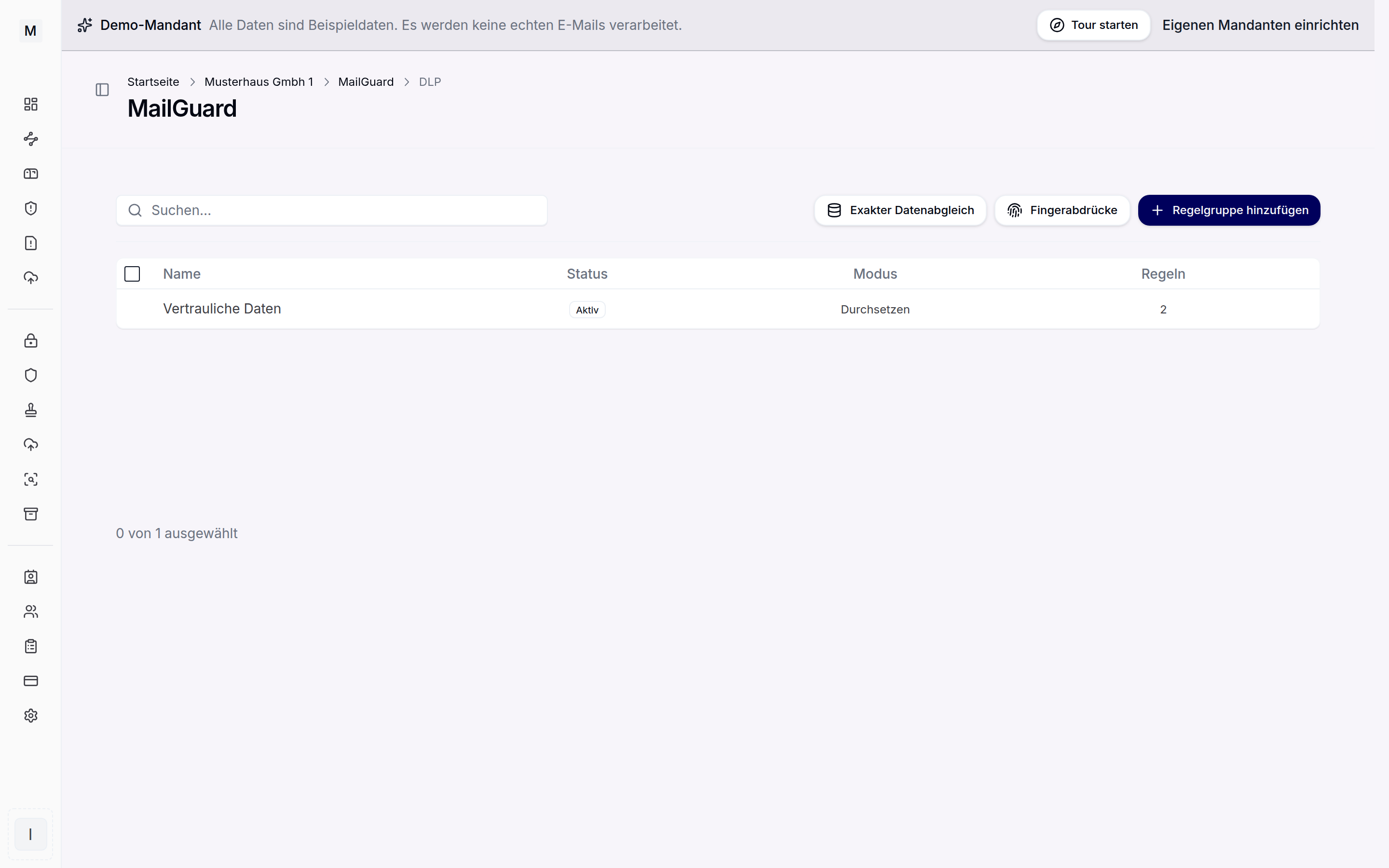This screenshot has width=1389, height=868.
Task: Open Exakter Datenabgleich
Action: click(x=900, y=210)
